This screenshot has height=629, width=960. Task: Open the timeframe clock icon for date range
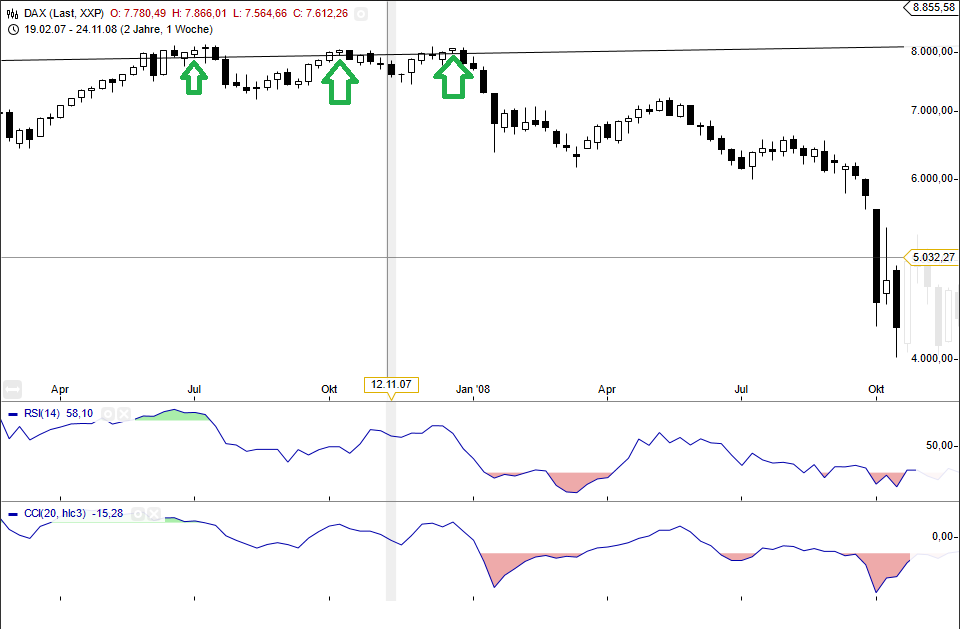(x=14, y=31)
